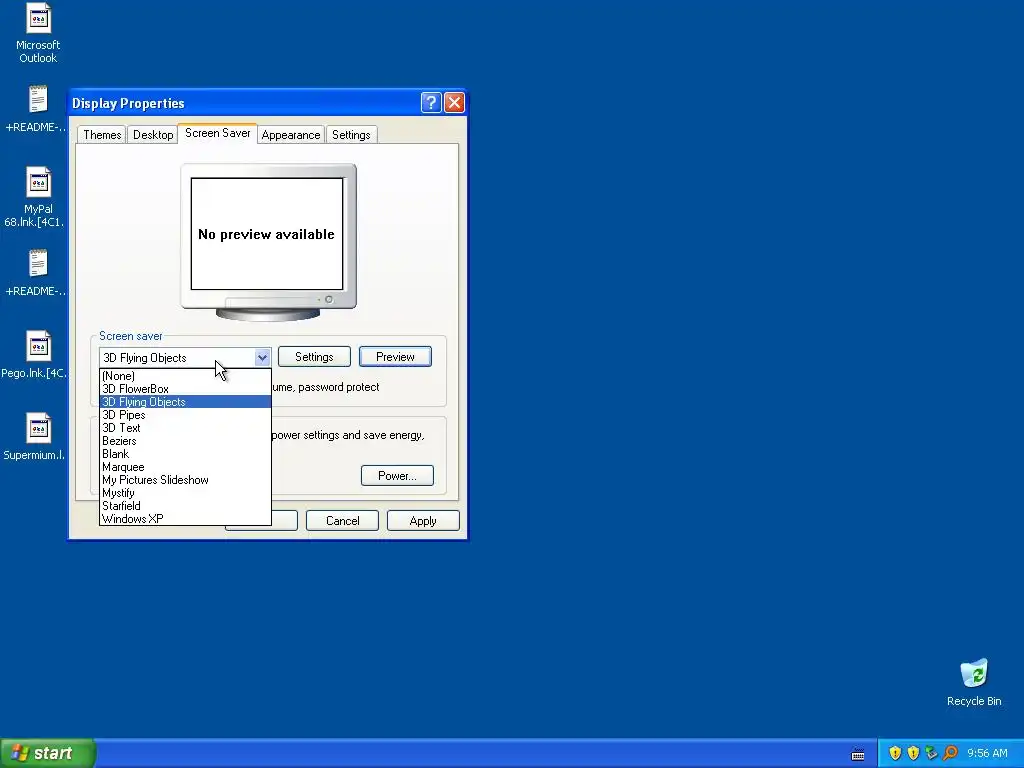The image size is (1024, 768).
Task: Click the keyboard icon in the taskbar
Action: tap(858, 754)
